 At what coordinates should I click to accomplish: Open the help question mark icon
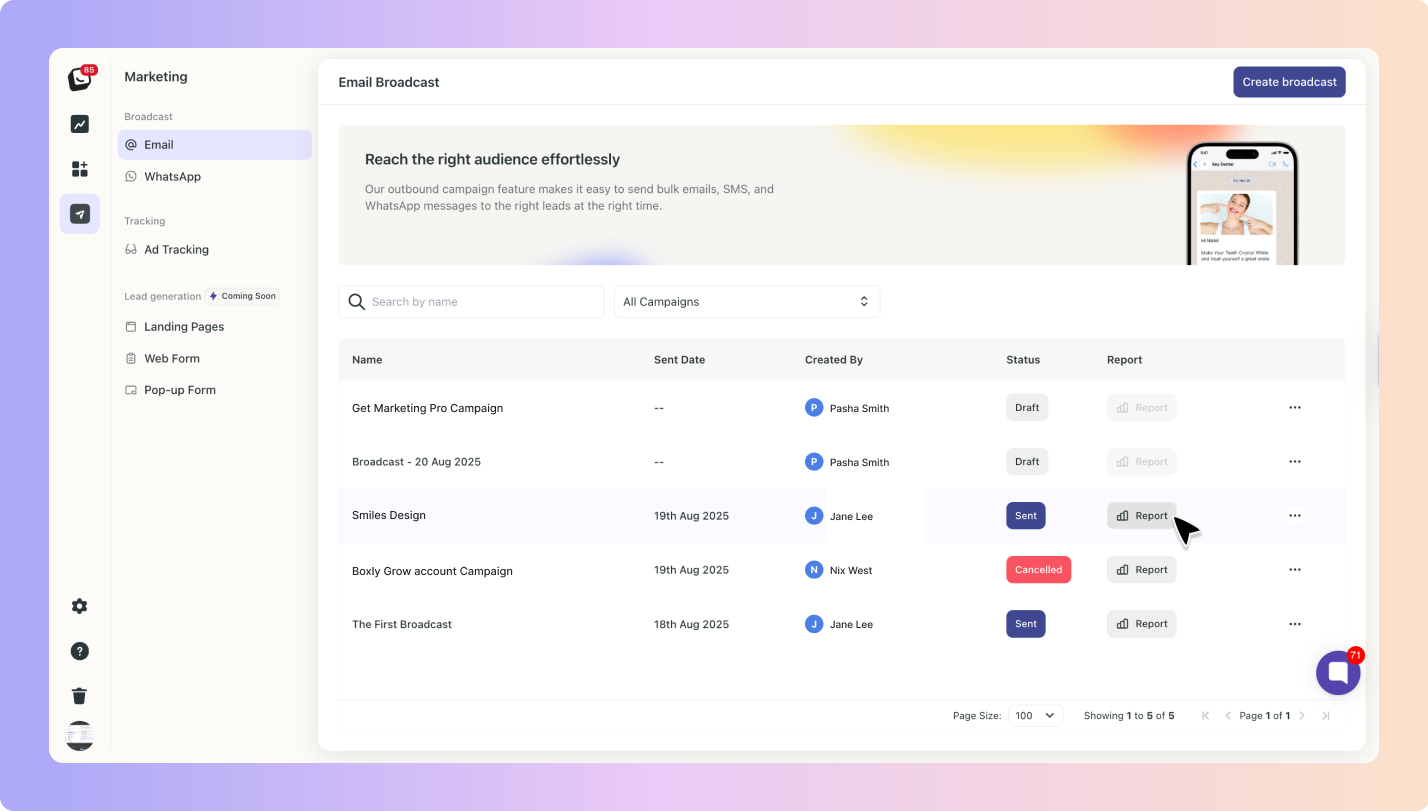pos(80,651)
